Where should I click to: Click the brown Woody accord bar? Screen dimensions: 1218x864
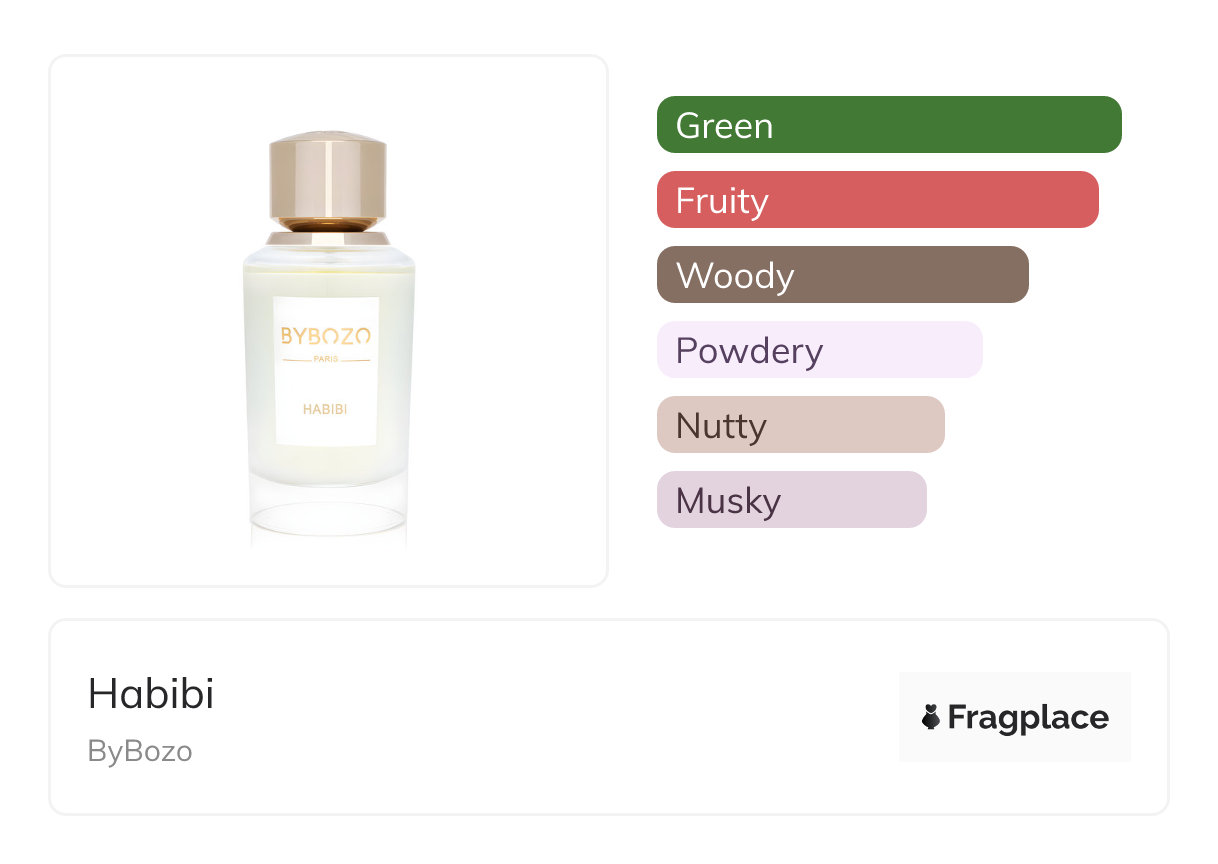[x=842, y=275]
